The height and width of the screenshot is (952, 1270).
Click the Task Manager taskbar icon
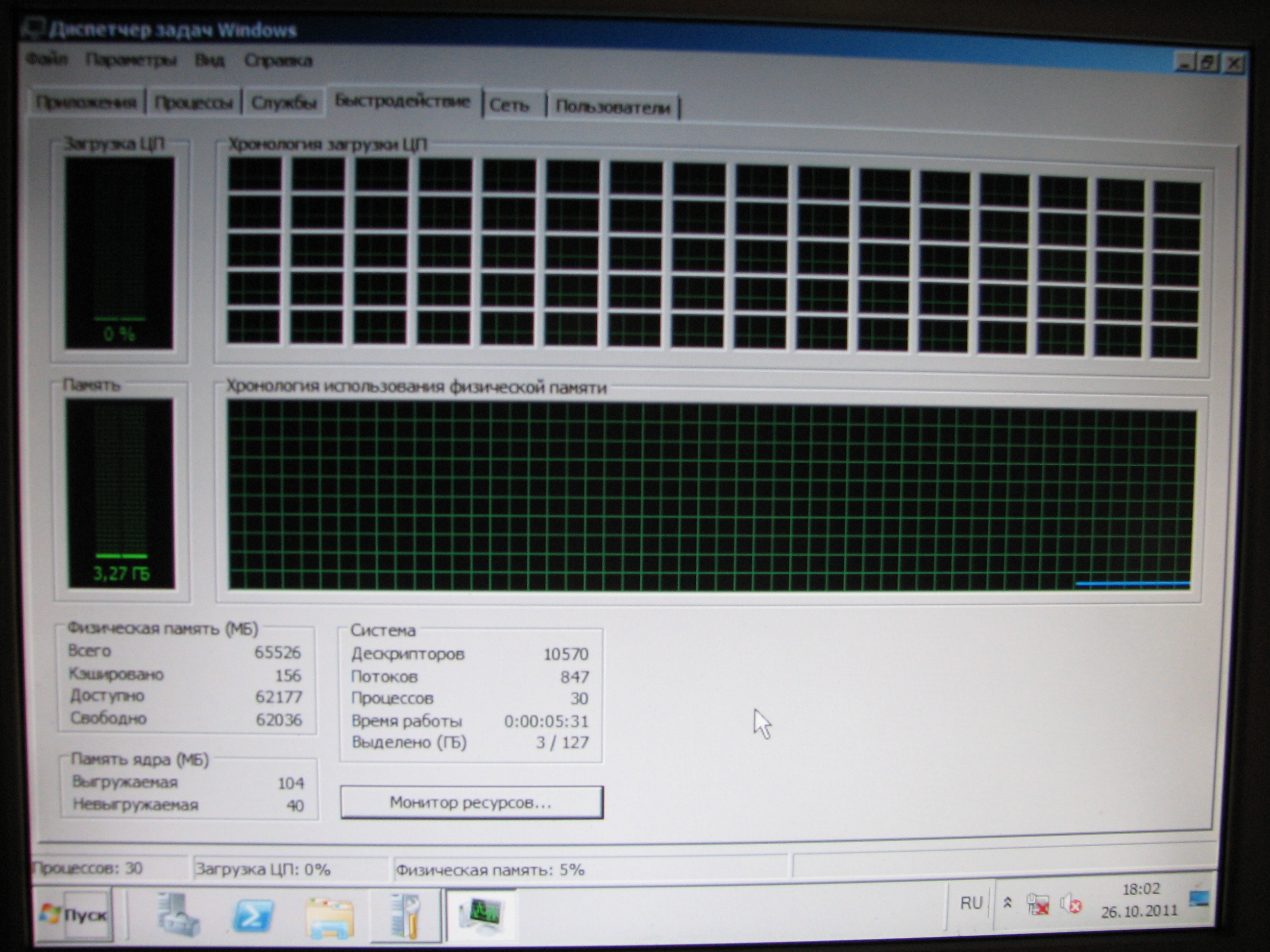(x=481, y=915)
